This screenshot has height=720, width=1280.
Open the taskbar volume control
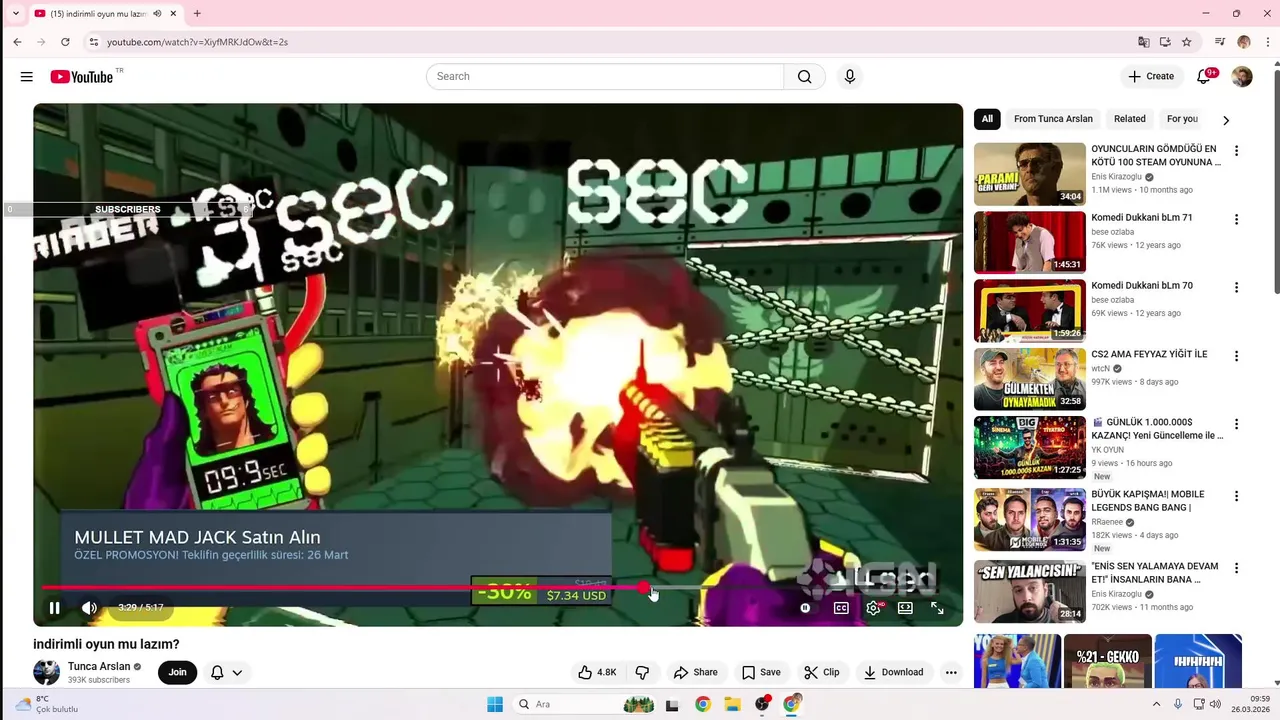point(1216,704)
